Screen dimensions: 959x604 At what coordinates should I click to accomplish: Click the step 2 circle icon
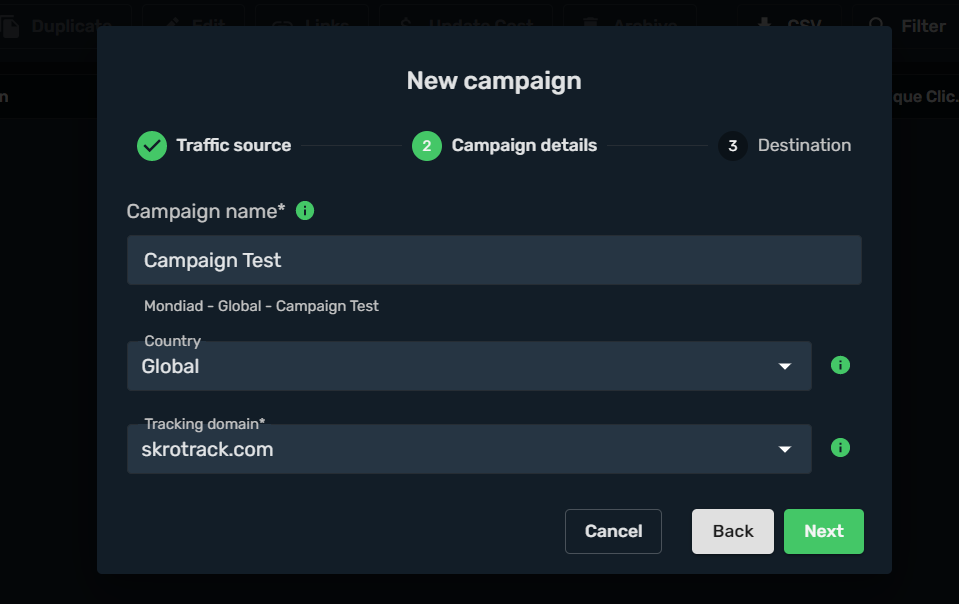pos(427,146)
